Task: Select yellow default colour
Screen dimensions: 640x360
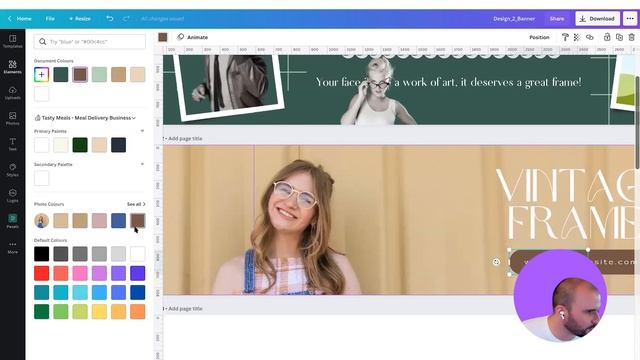Action: (x=99, y=311)
